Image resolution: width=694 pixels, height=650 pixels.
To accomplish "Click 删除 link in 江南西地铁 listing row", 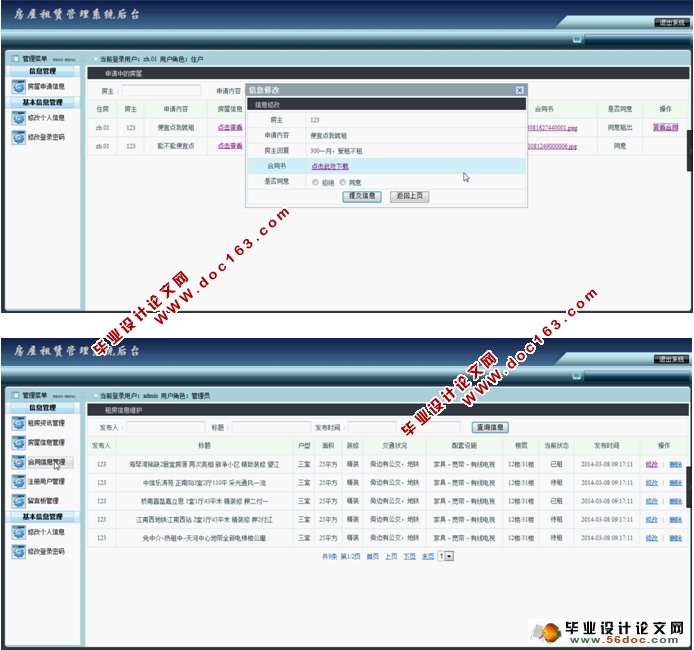I will (675, 519).
